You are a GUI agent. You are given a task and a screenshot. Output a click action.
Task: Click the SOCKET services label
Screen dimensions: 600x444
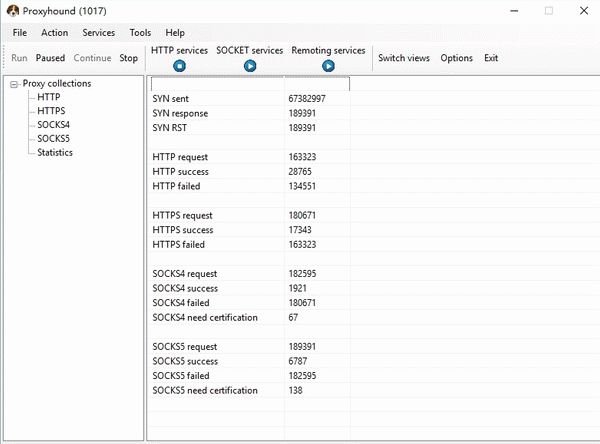[249, 51]
